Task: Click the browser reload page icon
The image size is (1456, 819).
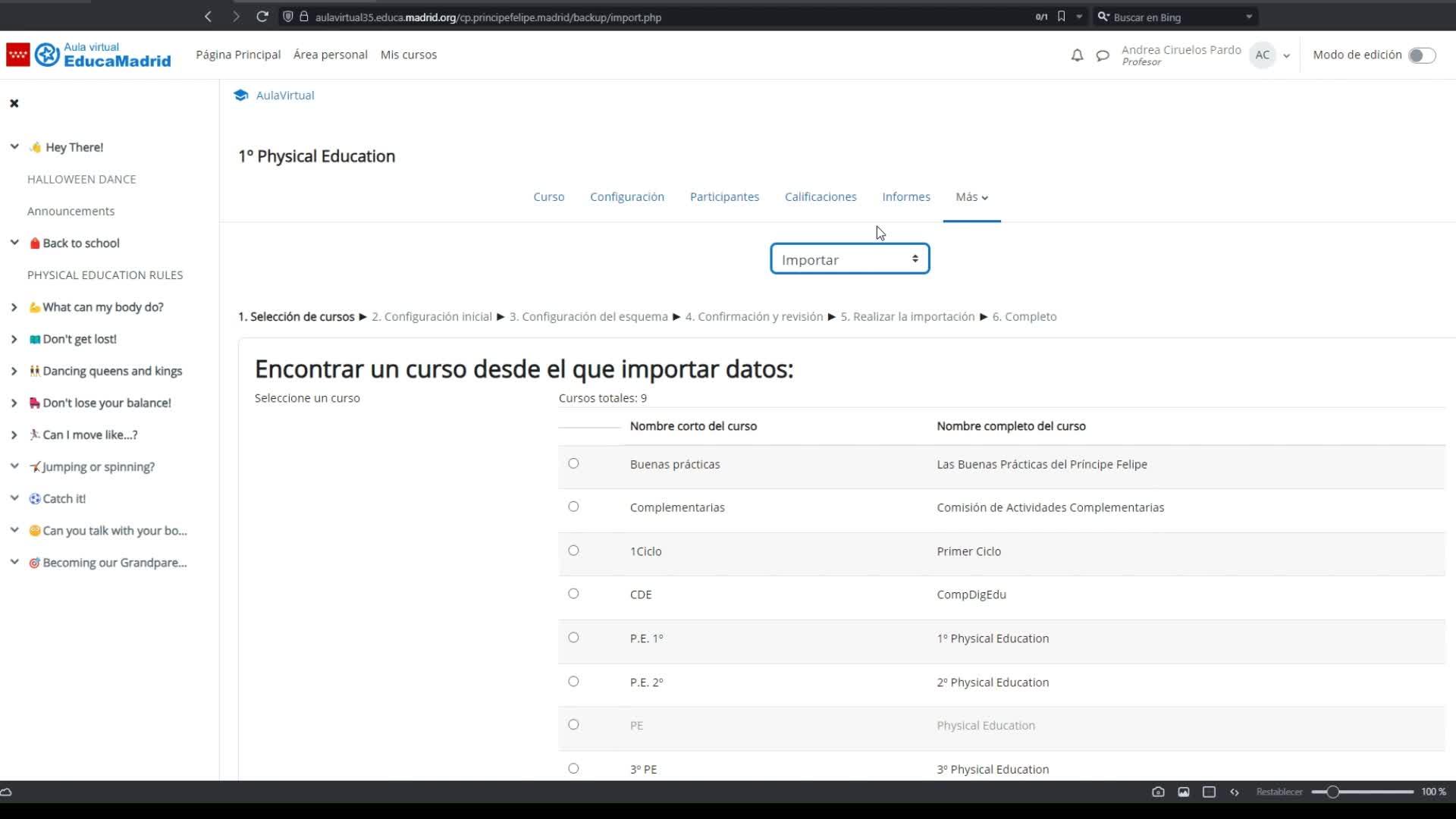Action: click(x=262, y=17)
